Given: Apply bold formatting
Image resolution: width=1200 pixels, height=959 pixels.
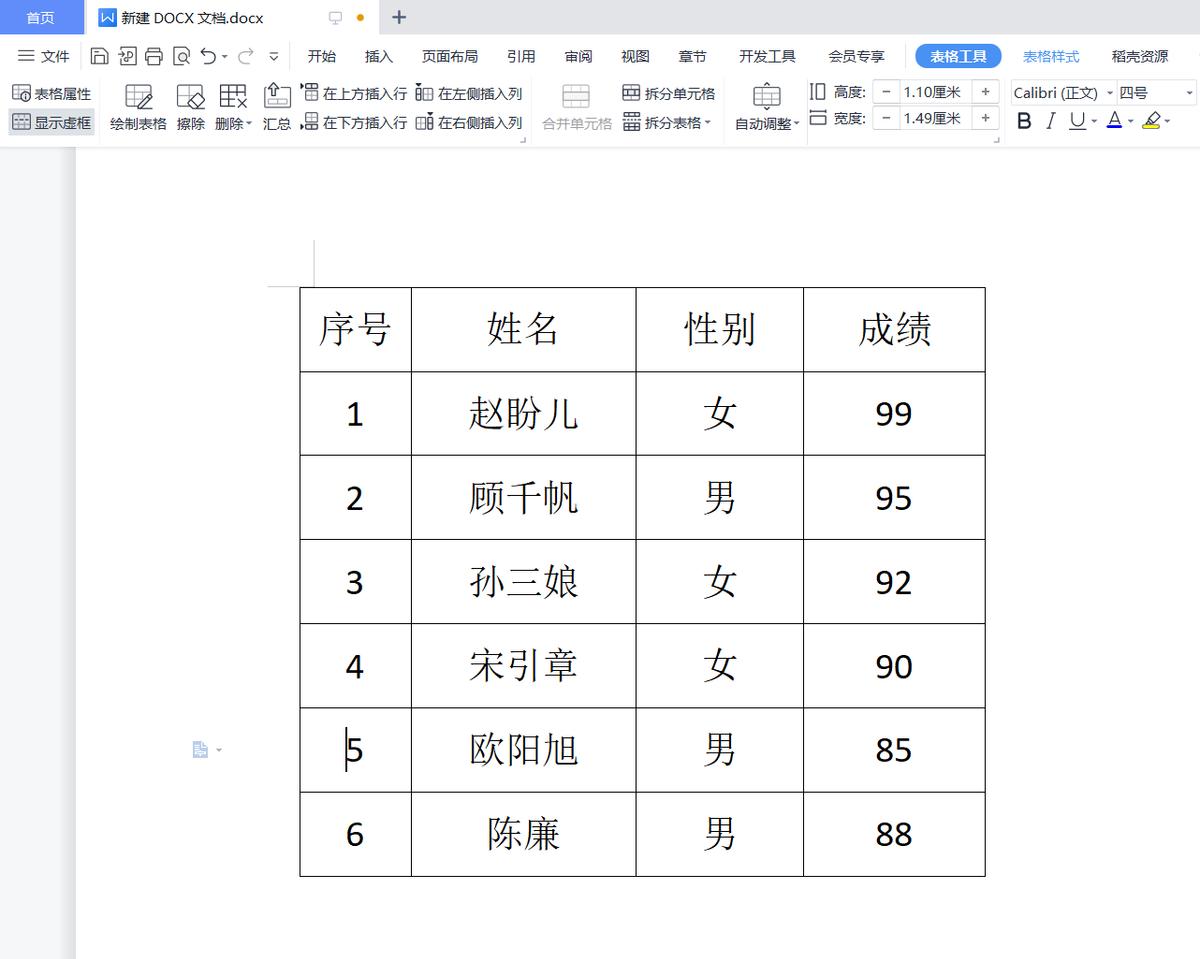Looking at the screenshot, I should click(x=1023, y=121).
